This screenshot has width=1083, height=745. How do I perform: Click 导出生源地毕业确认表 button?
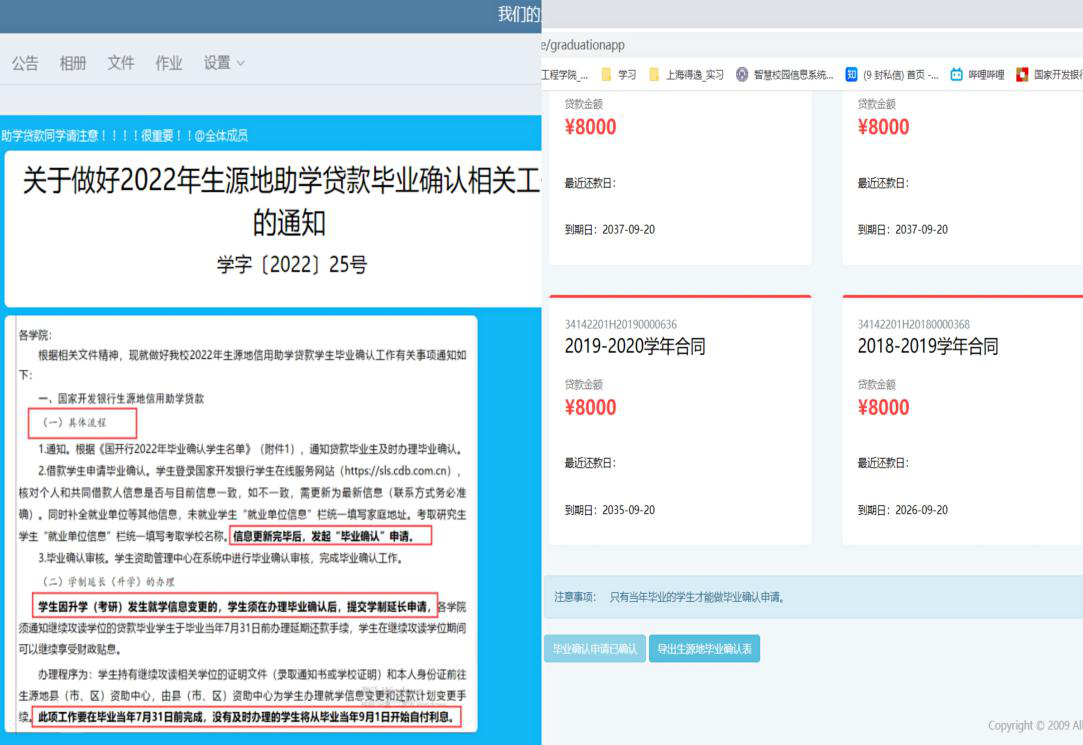(x=705, y=649)
